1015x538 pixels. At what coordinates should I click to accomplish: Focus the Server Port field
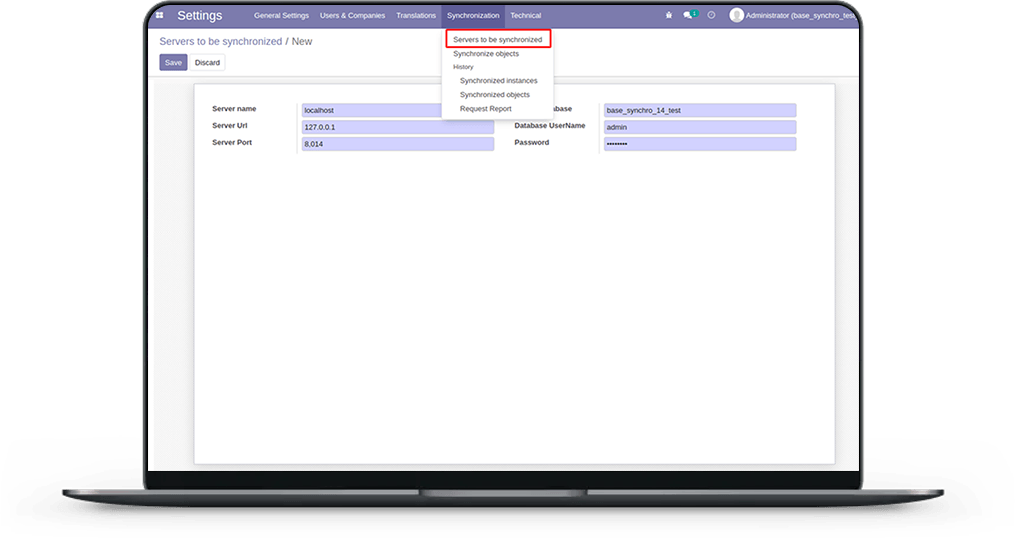tap(397, 144)
